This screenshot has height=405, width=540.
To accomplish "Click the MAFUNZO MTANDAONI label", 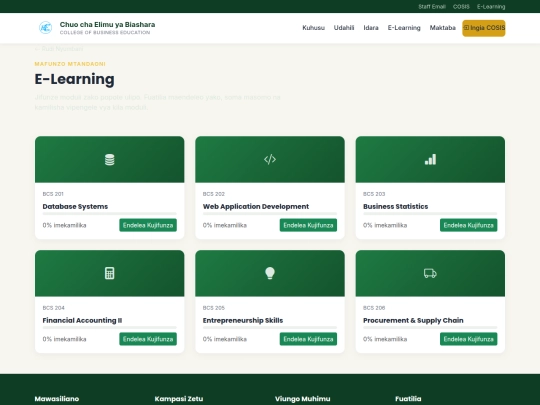I will tap(70, 64).
